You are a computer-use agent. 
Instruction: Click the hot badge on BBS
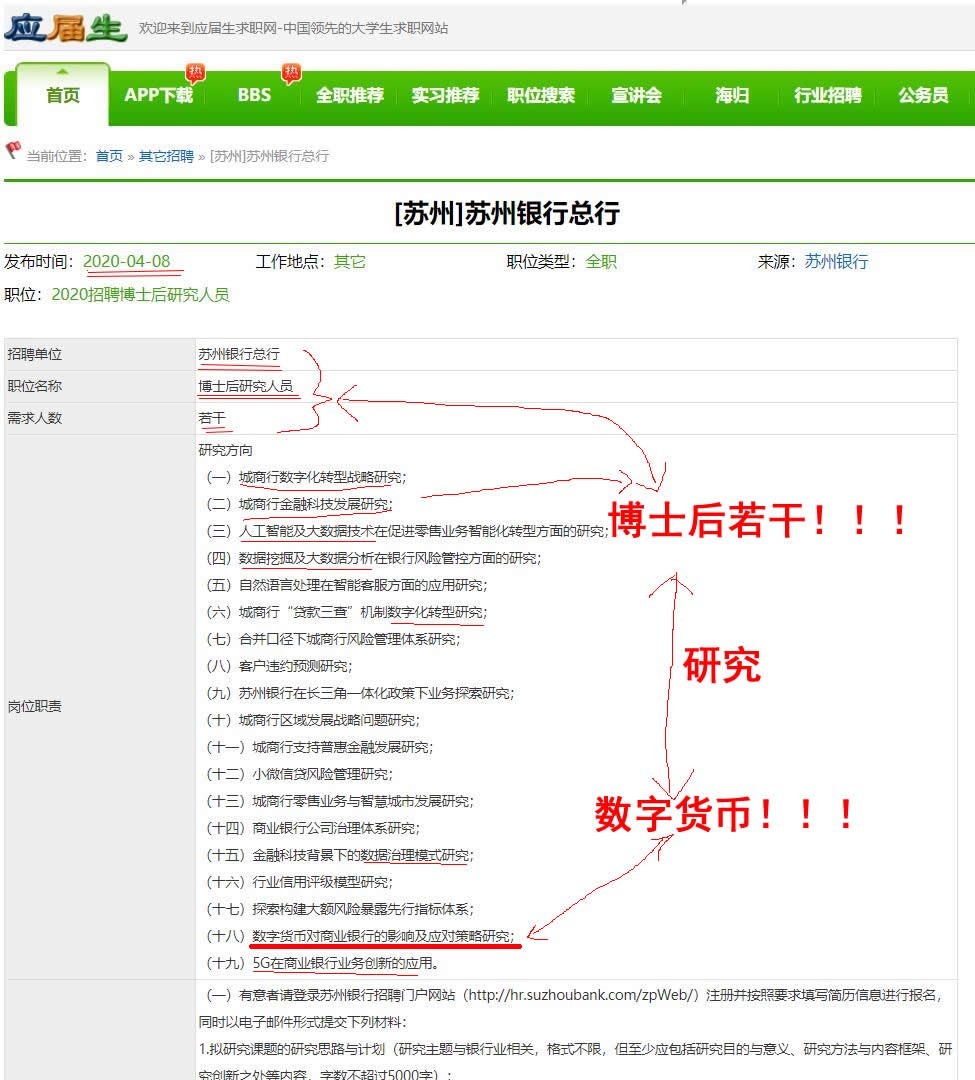(x=291, y=72)
